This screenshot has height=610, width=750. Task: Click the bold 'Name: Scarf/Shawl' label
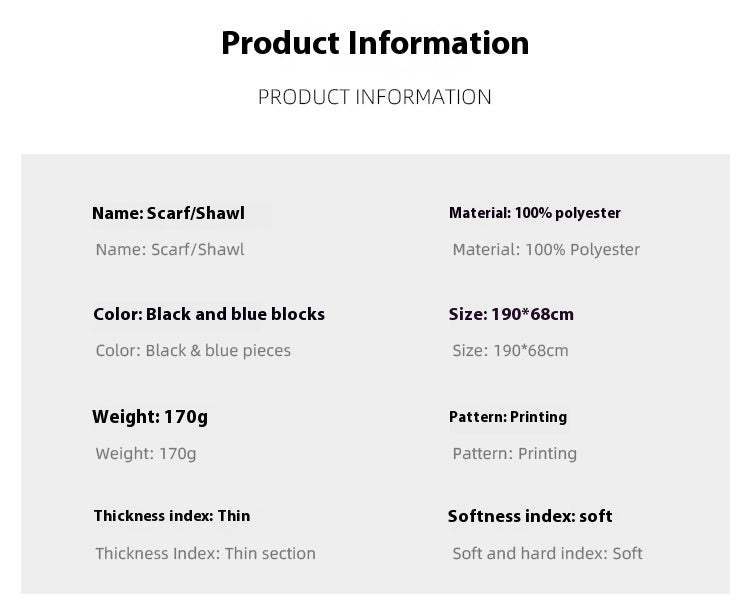[x=168, y=213]
